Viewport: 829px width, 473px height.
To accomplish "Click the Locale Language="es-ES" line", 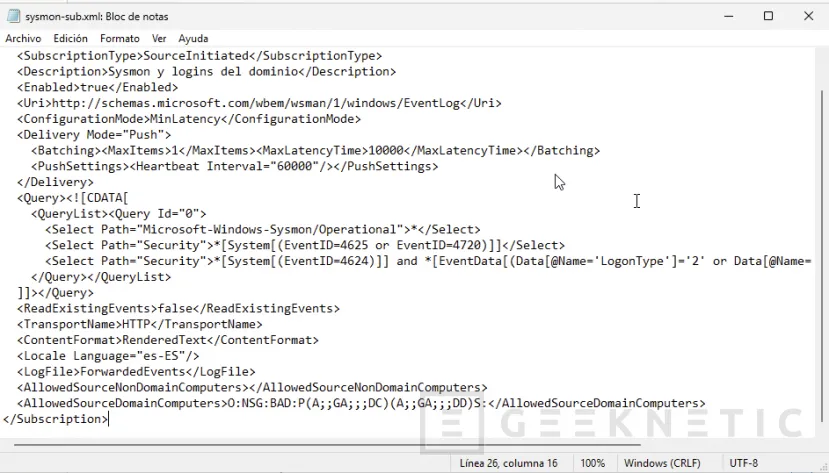I will coord(108,357).
